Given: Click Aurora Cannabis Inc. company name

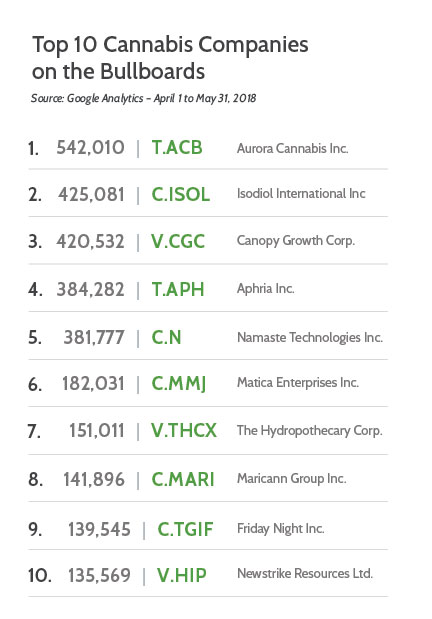Looking at the screenshot, I should click(x=293, y=148).
